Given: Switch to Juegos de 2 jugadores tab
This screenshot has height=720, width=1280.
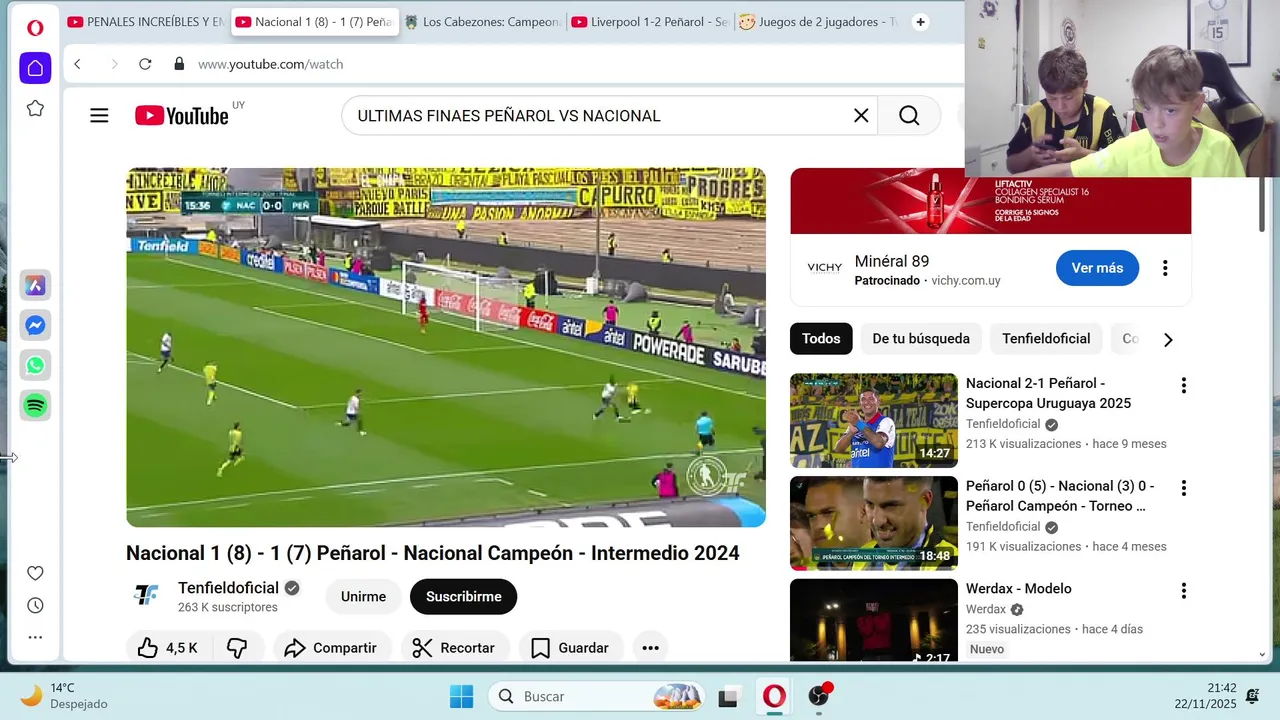Looking at the screenshot, I should pos(818,22).
